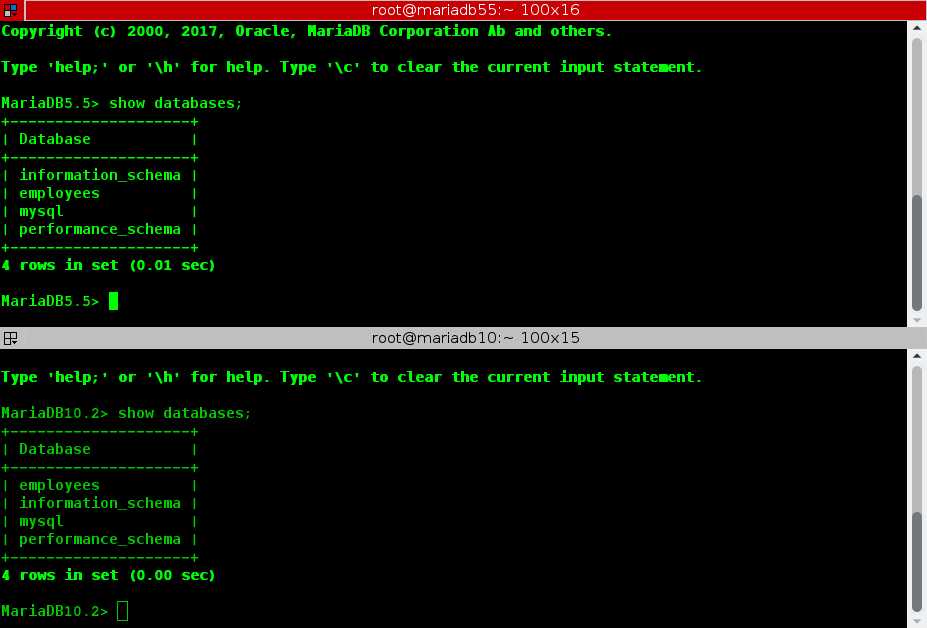Click the 'Database' header in MariaDB10.2 table
The height and width of the screenshot is (628, 927).
(x=54, y=449)
